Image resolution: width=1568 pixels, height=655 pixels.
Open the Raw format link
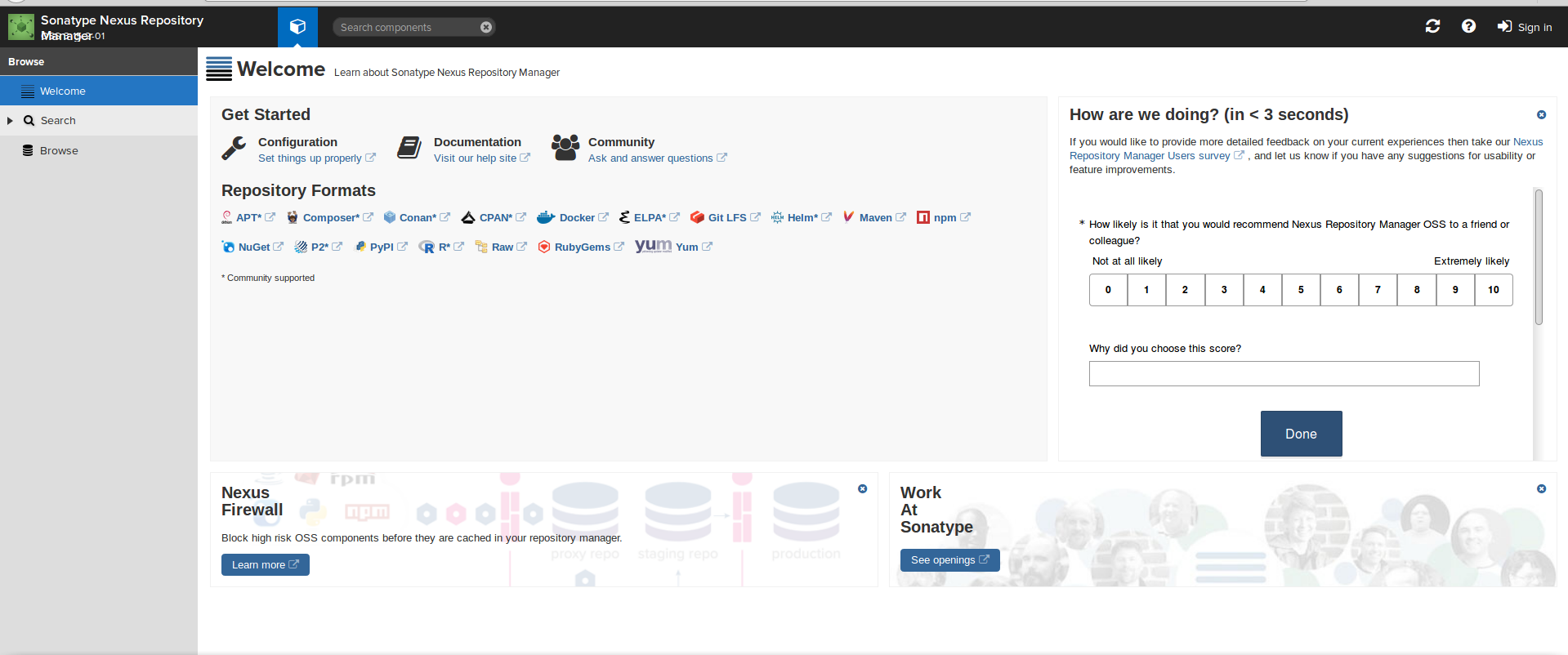pos(501,247)
